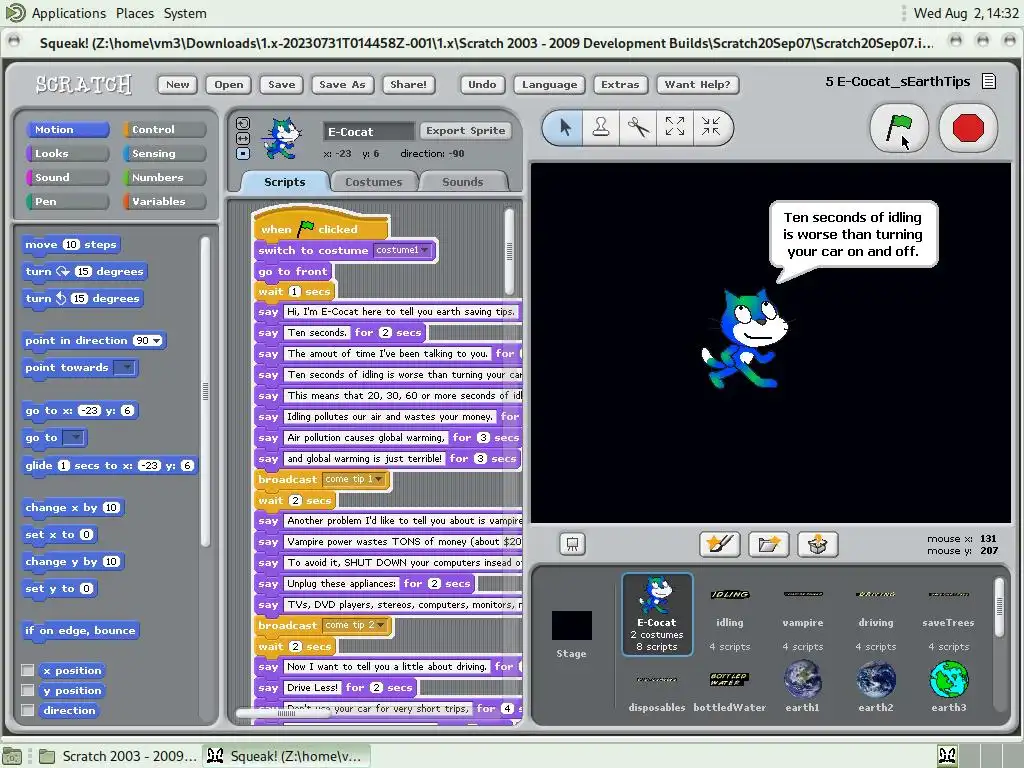This screenshot has width=1024, height=768.
Task: Open the point towards dropdown
Action: [125, 368]
